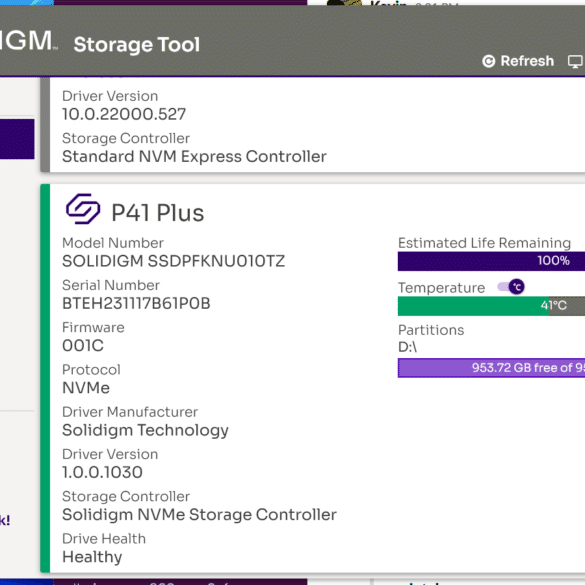Click the Refresh button label

[x=527, y=61]
